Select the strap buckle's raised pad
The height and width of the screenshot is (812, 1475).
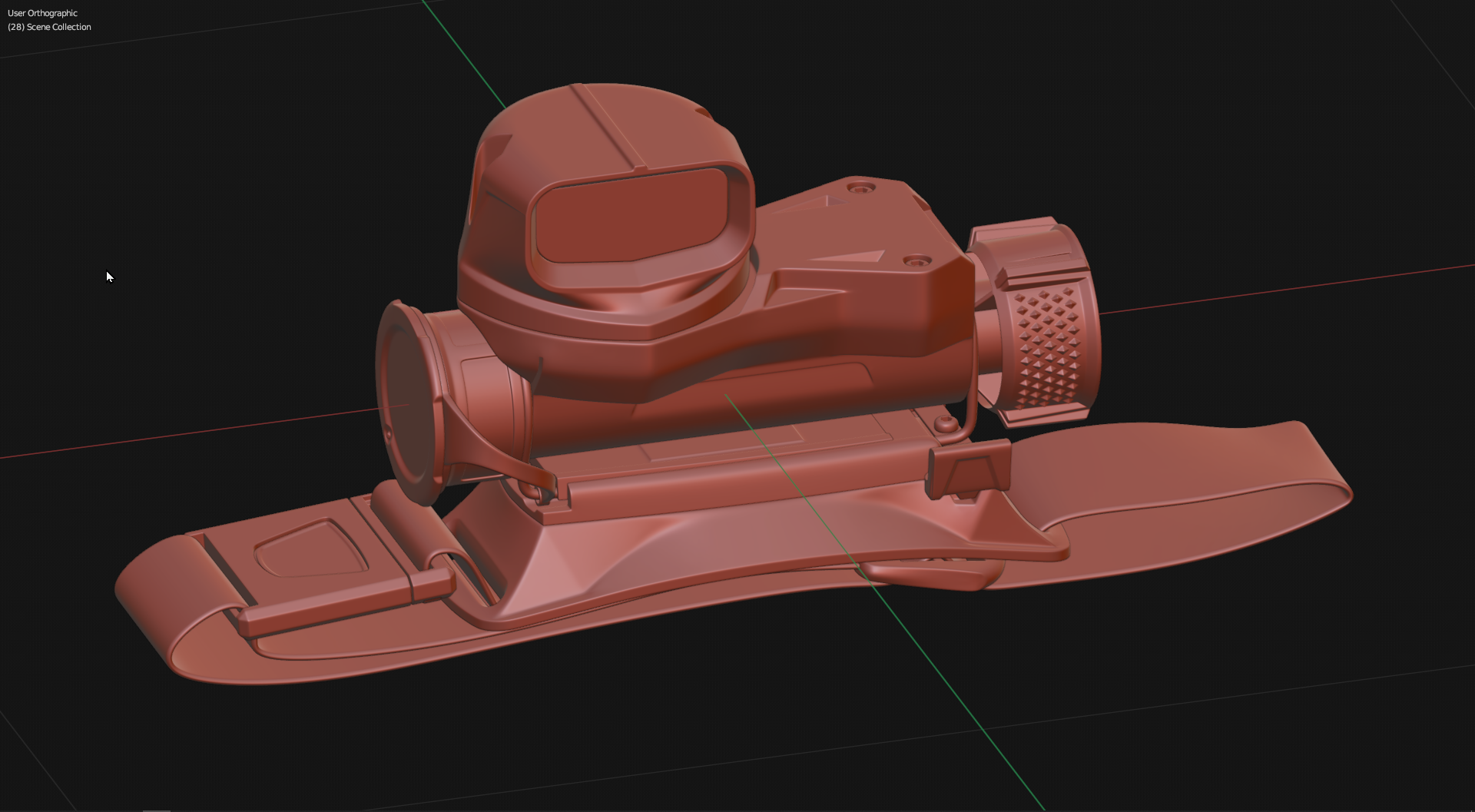pyautogui.click(x=311, y=549)
